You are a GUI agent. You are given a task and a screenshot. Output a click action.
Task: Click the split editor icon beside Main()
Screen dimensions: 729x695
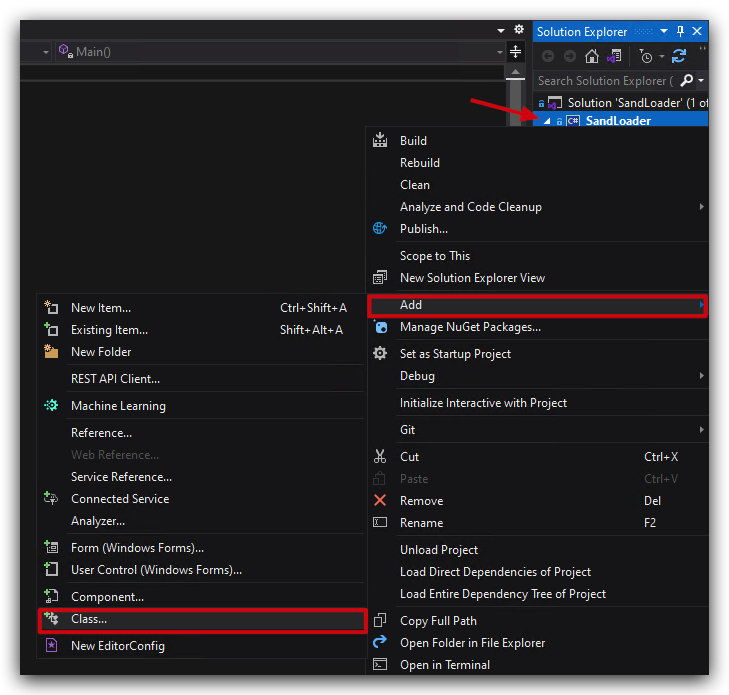coord(515,52)
